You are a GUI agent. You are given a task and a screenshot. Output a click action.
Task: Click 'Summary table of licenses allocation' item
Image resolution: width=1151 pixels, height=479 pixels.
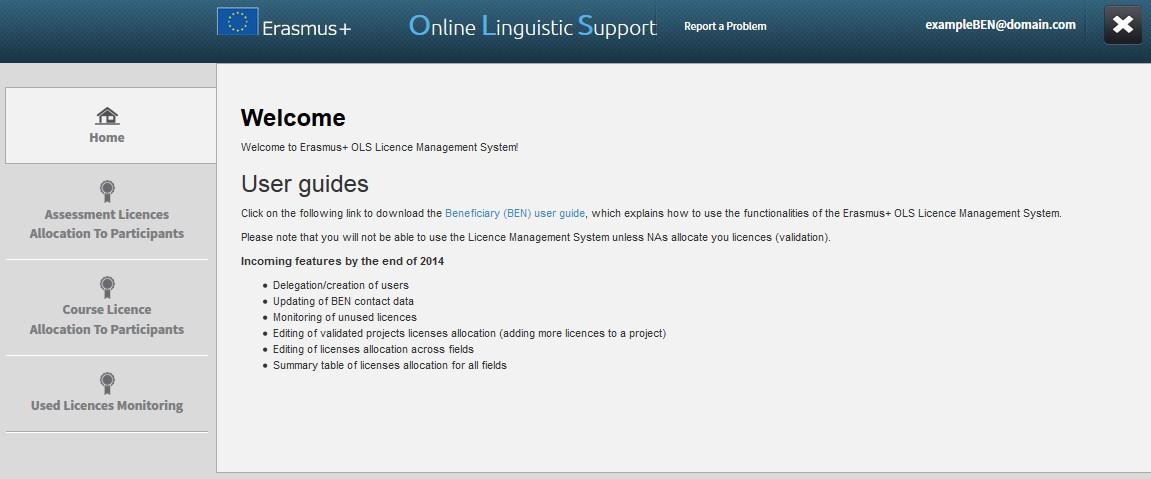(x=390, y=365)
